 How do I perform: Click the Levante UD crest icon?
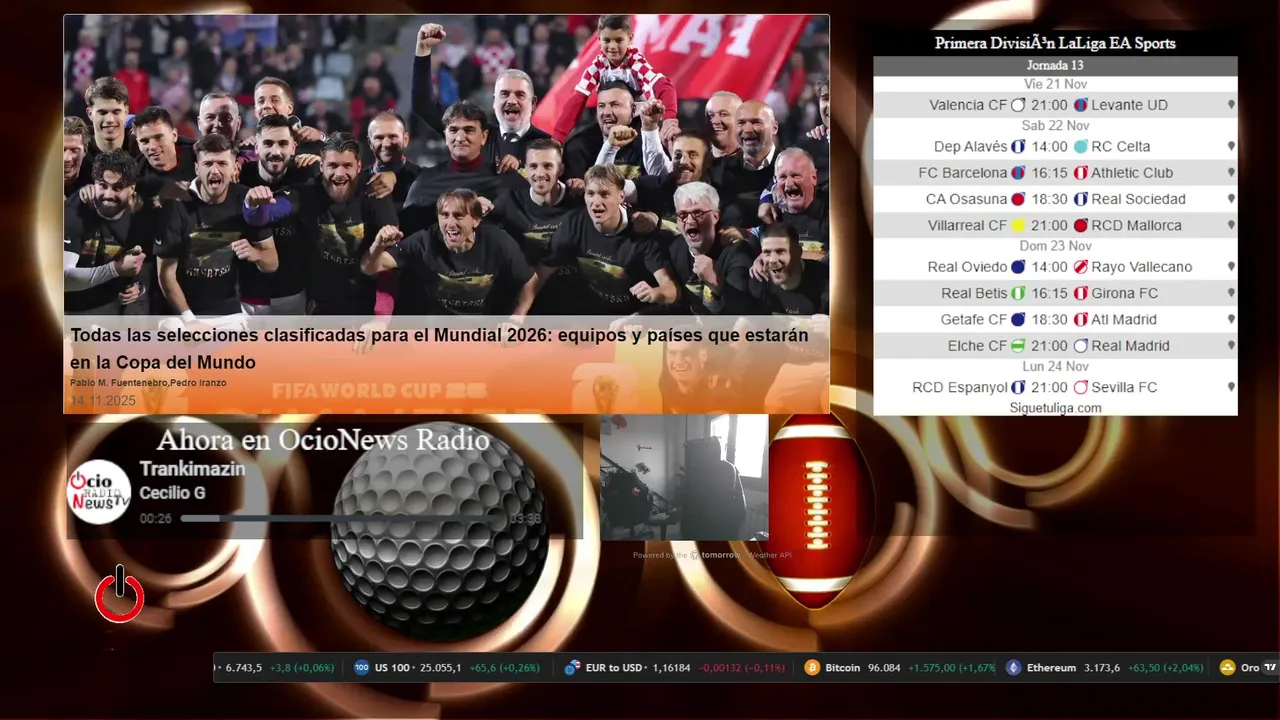point(1081,105)
